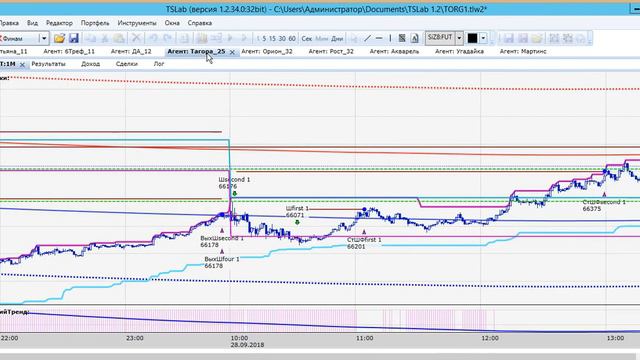640x360 pixels.
Task: Set the 60 minute interval
Action: pyautogui.click(x=292, y=39)
